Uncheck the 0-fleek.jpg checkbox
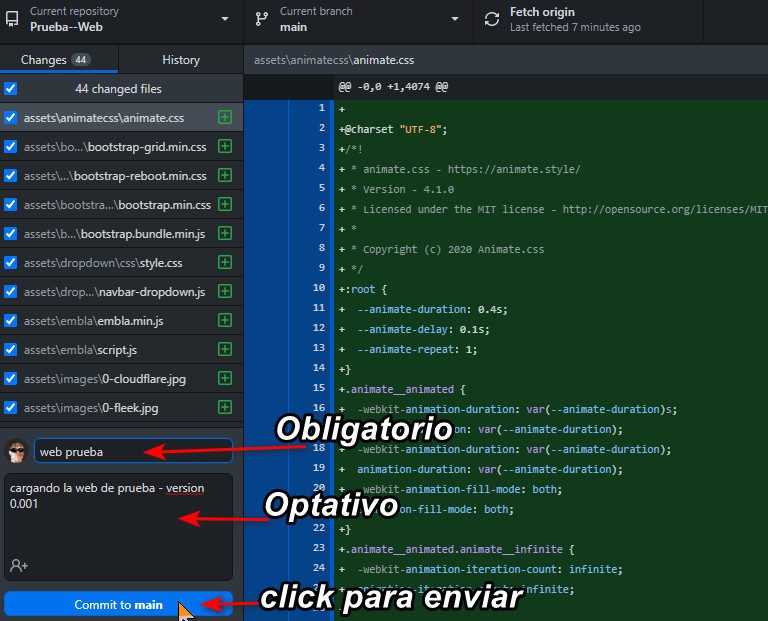This screenshot has height=621, width=768. [10, 407]
